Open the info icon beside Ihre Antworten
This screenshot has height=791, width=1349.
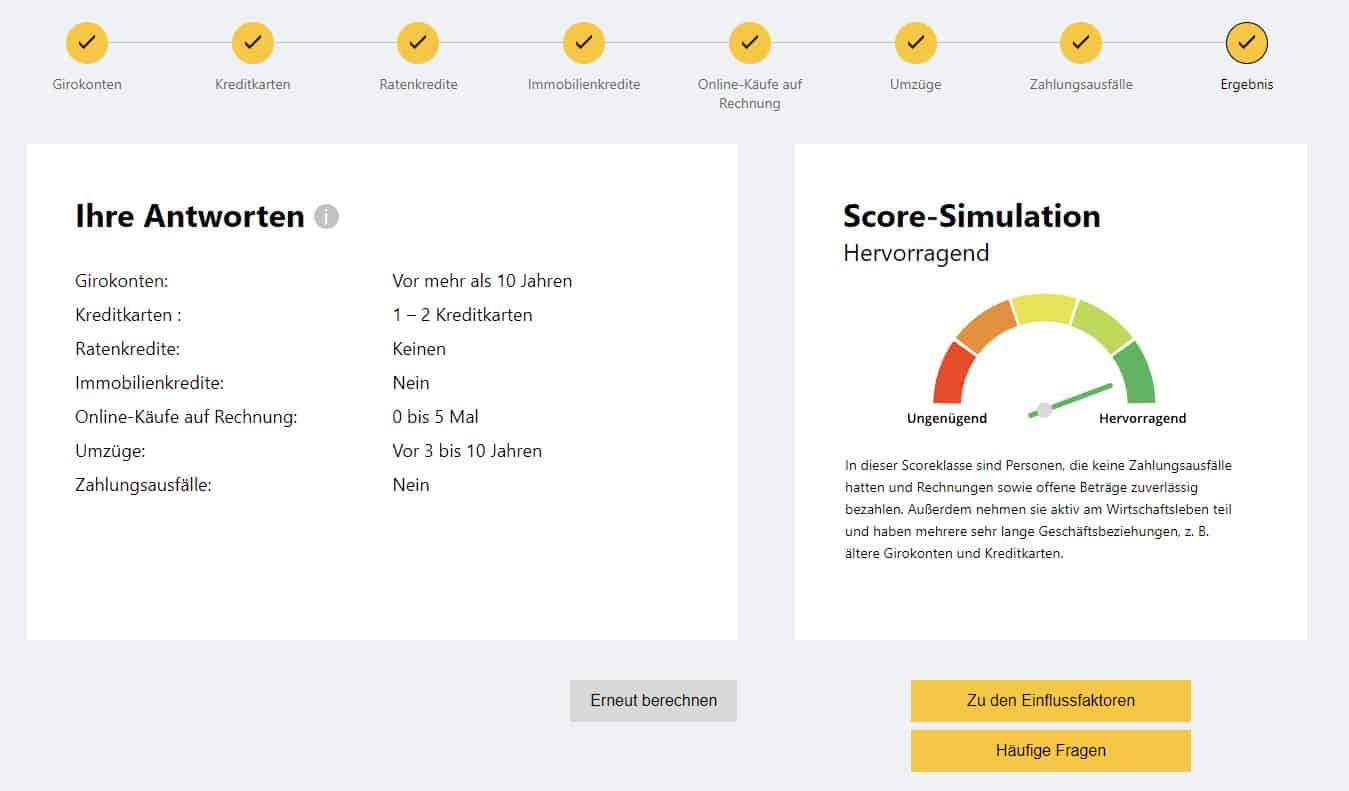pos(326,216)
